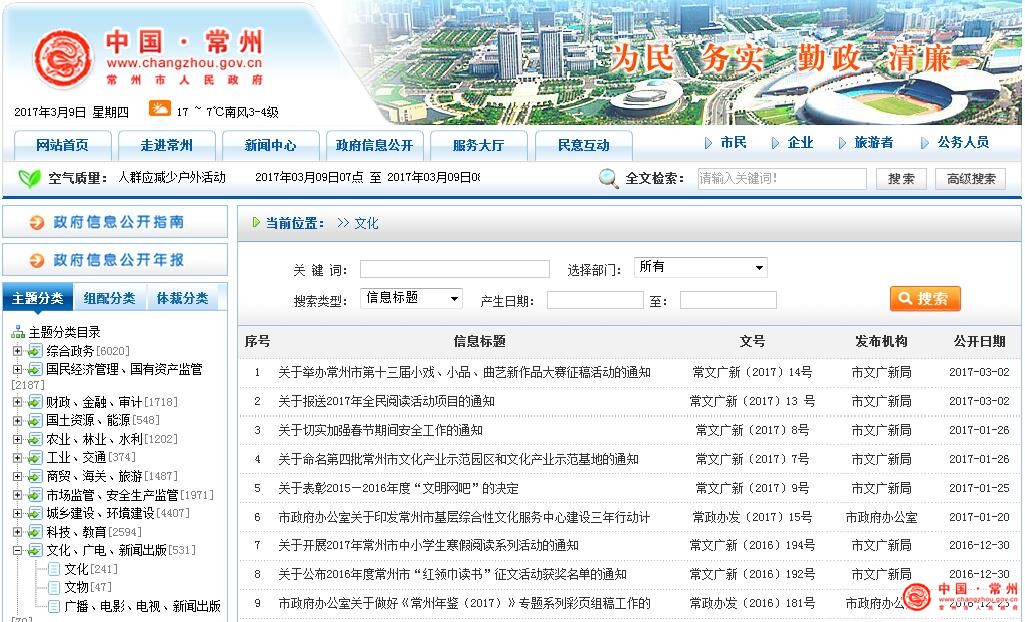Image resolution: width=1025 pixels, height=622 pixels.
Task: Click the magnifier icon beside 全文检索
Action: 608,179
